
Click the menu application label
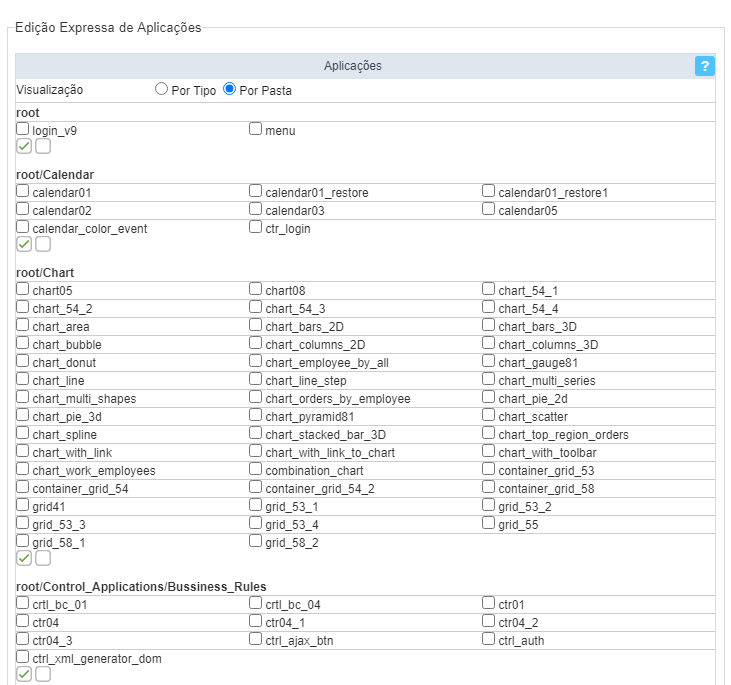click(280, 131)
